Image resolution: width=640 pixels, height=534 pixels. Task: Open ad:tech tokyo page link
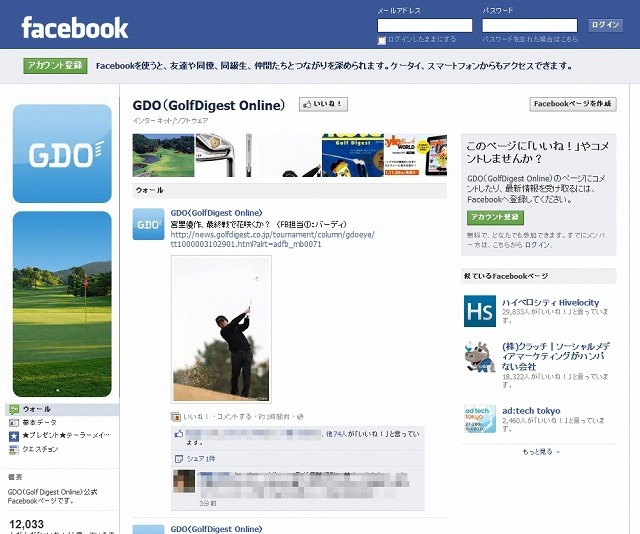pos(531,411)
